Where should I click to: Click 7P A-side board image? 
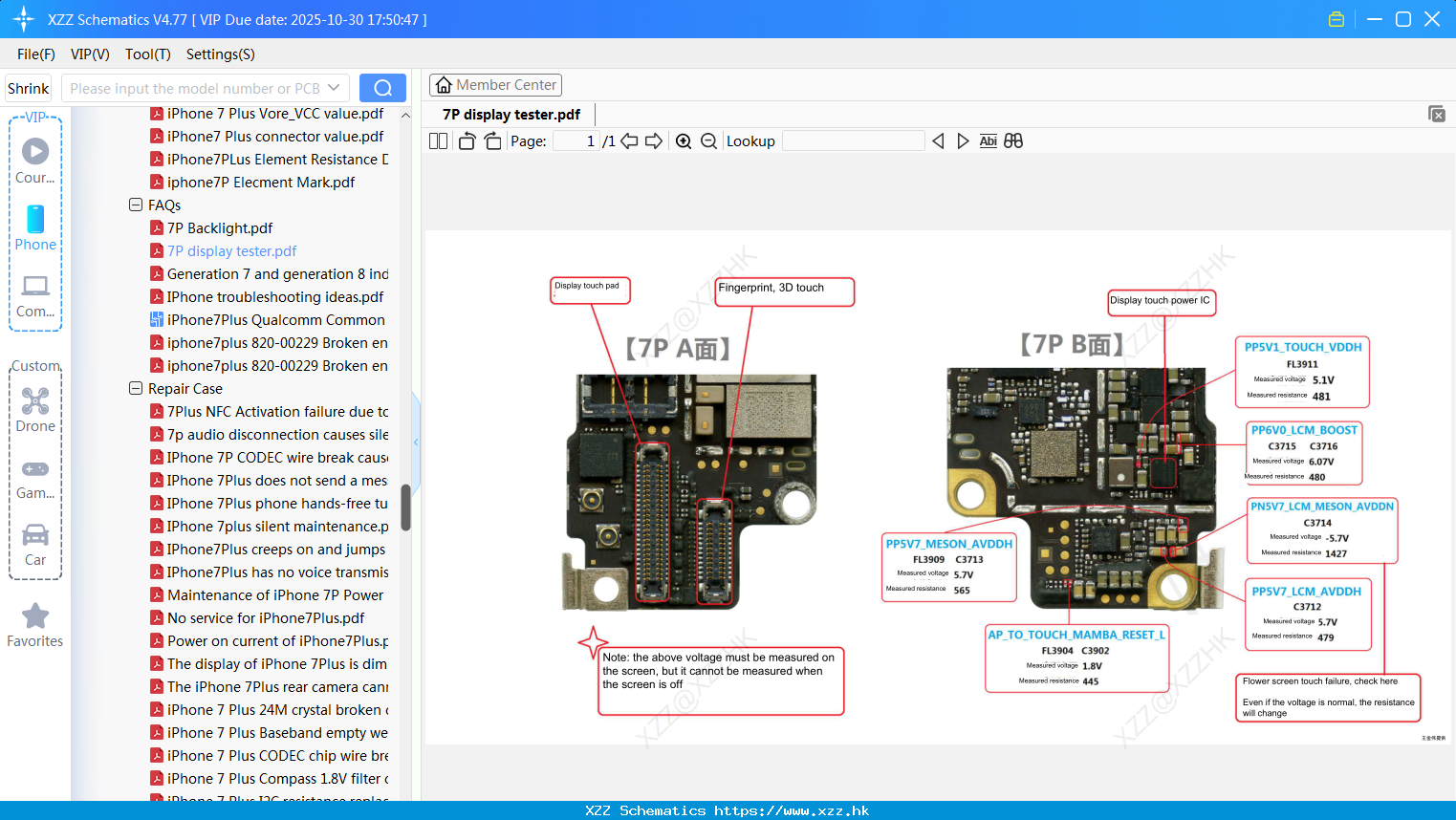[x=689, y=491]
